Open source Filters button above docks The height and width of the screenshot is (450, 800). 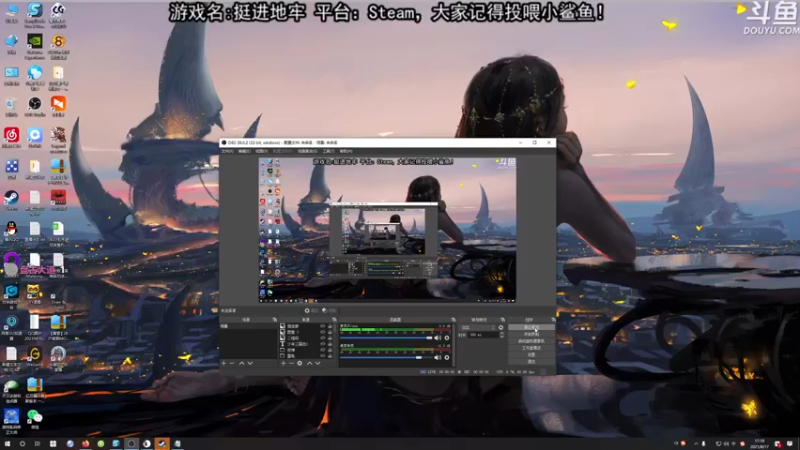(329, 310)
